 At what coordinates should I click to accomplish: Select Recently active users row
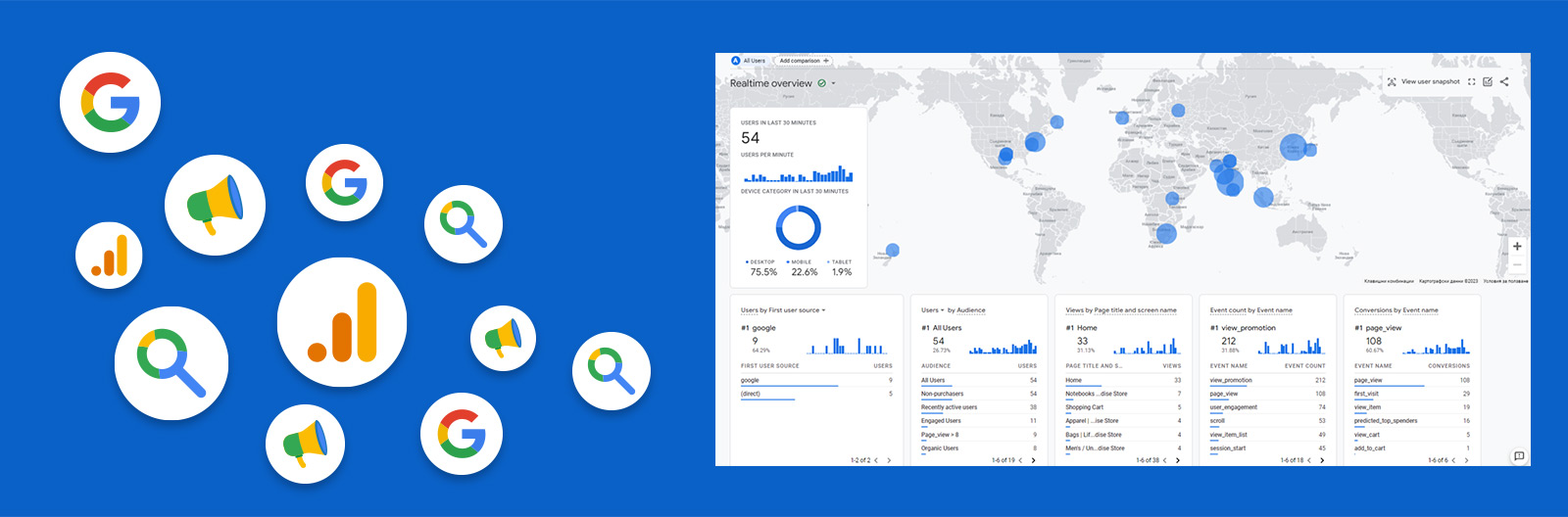(979, 408)
